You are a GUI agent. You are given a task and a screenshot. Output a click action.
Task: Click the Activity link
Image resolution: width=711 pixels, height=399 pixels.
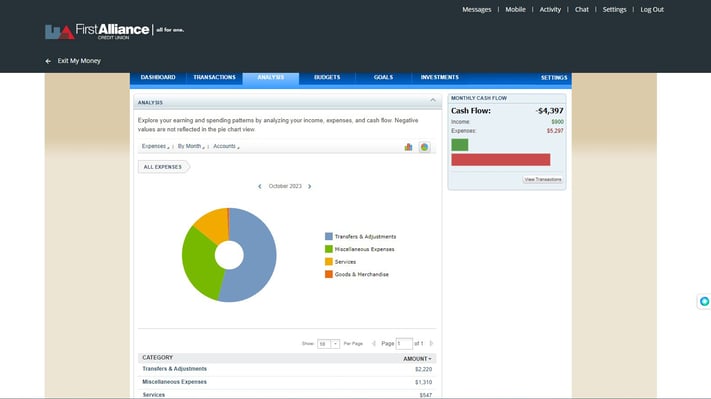click(550, 10)
